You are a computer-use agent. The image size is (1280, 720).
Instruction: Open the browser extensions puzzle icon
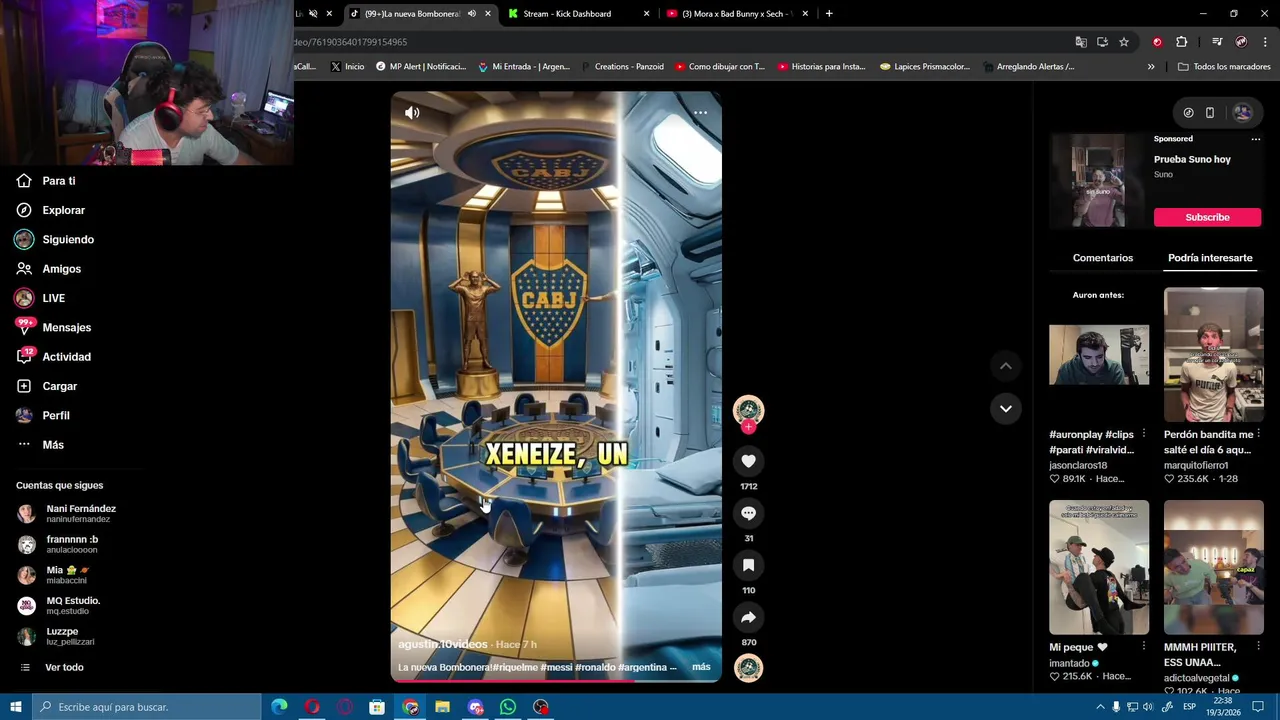pyautogui.click(x=1181, y=42)
